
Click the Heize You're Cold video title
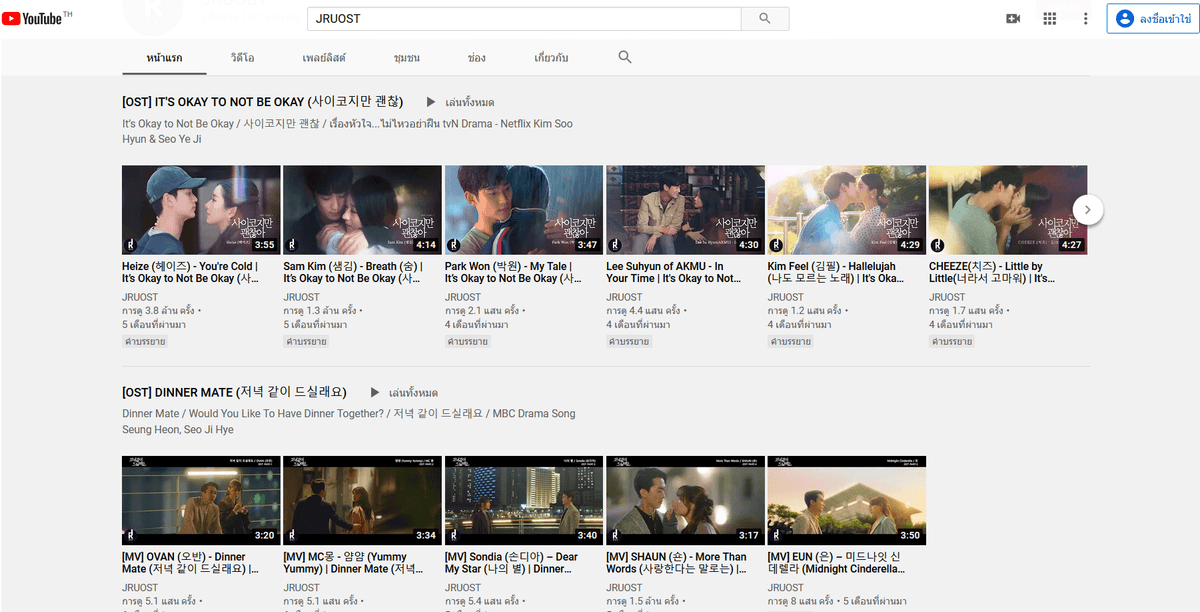(190, 272)
